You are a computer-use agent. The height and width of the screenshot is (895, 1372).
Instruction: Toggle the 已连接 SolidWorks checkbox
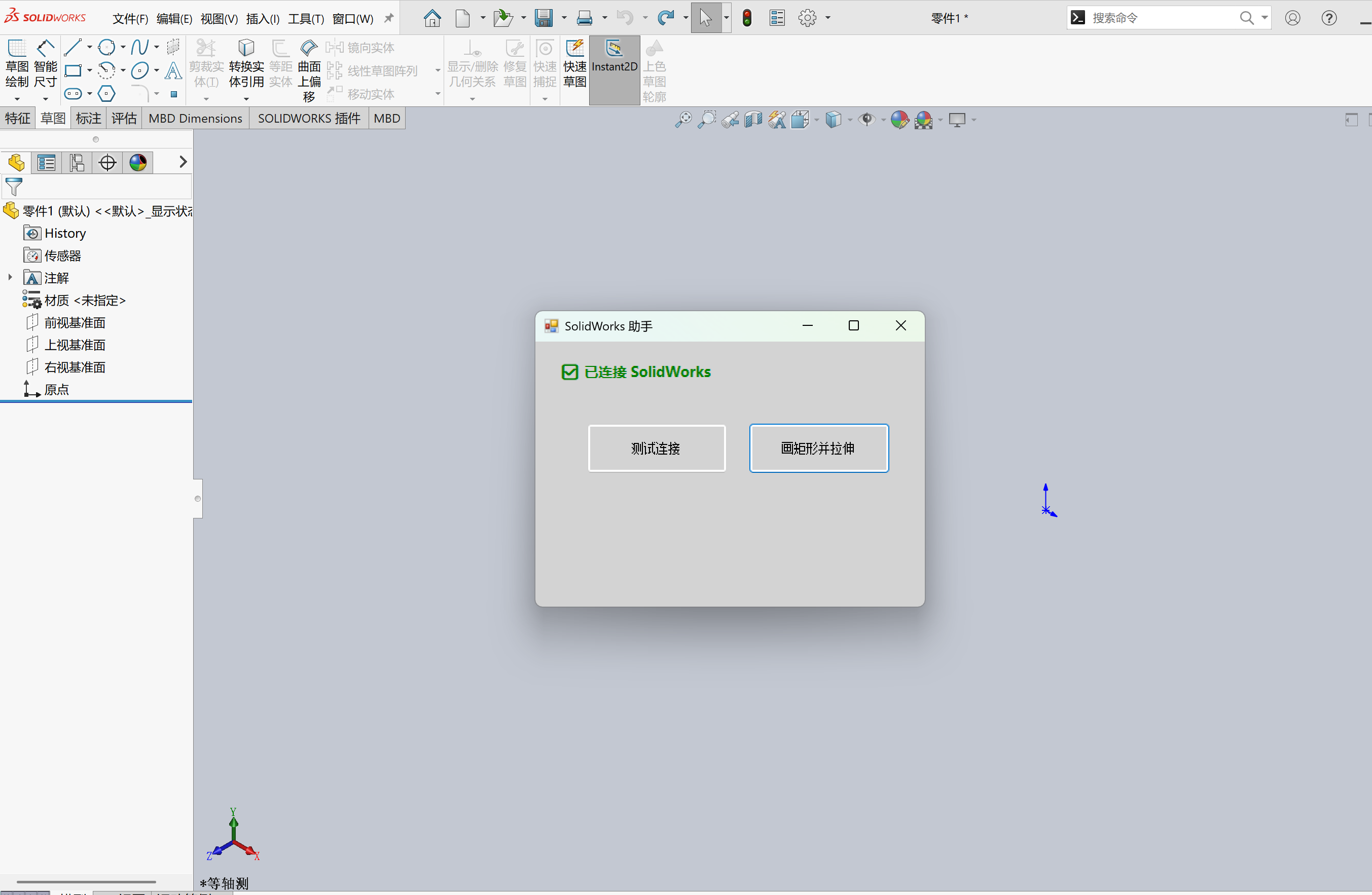[x=569, y=372]
